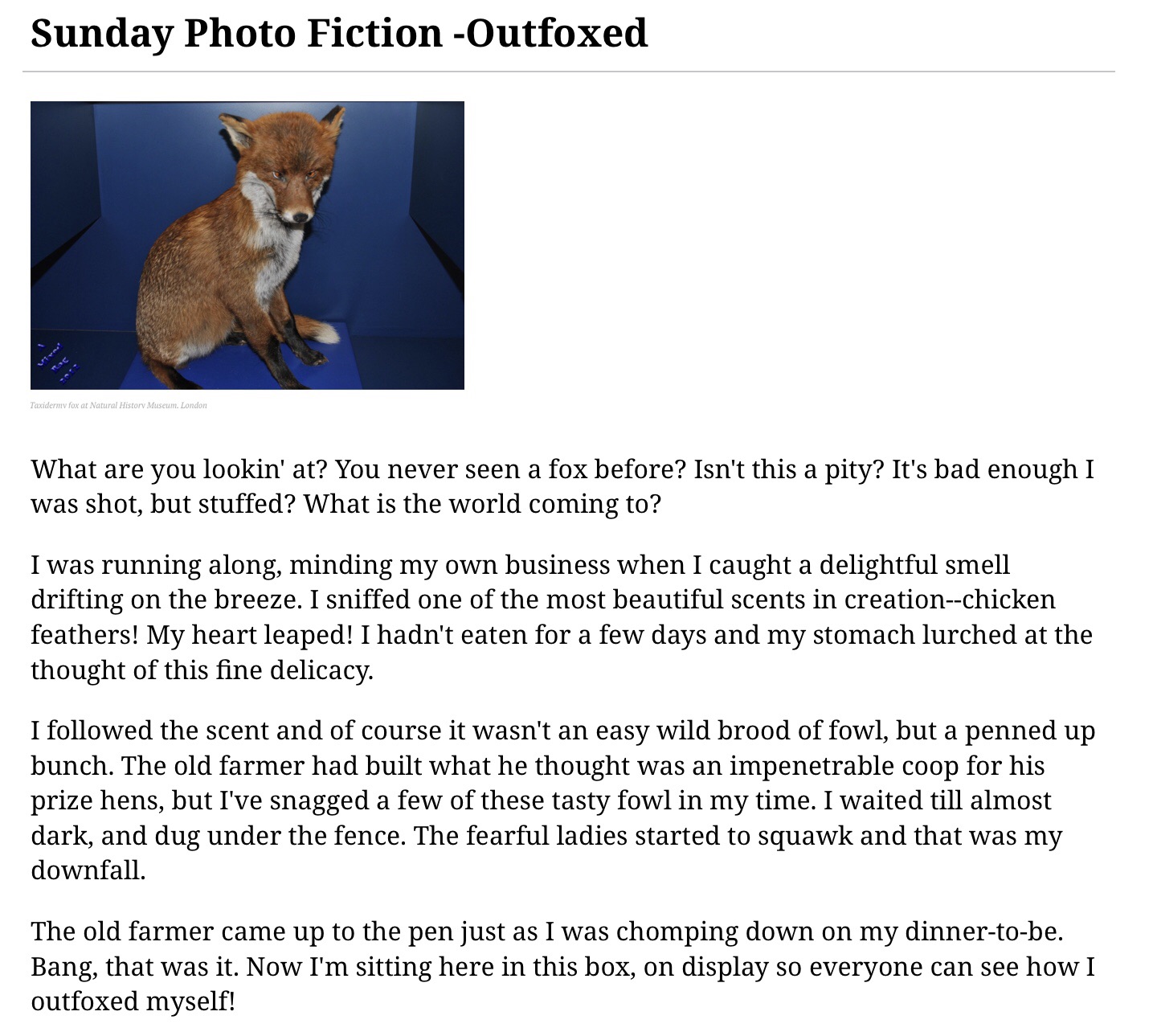Click the fox's black nose in the photo
The height and width of the screenshot is (1036, 1153).
point(301,217)
